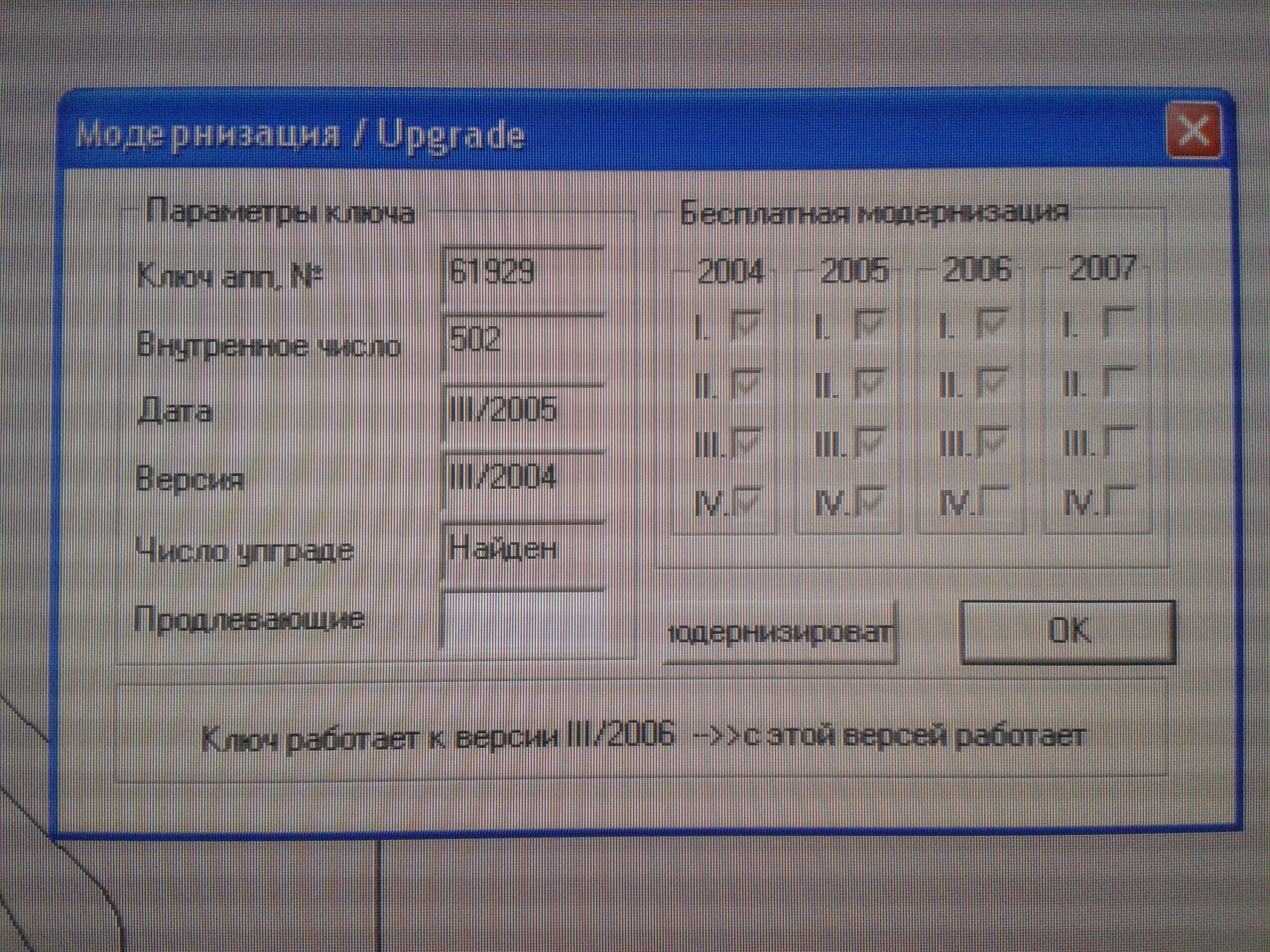Click the OK button
This screenshot has width=1270, height=952.
(1069, 632)
